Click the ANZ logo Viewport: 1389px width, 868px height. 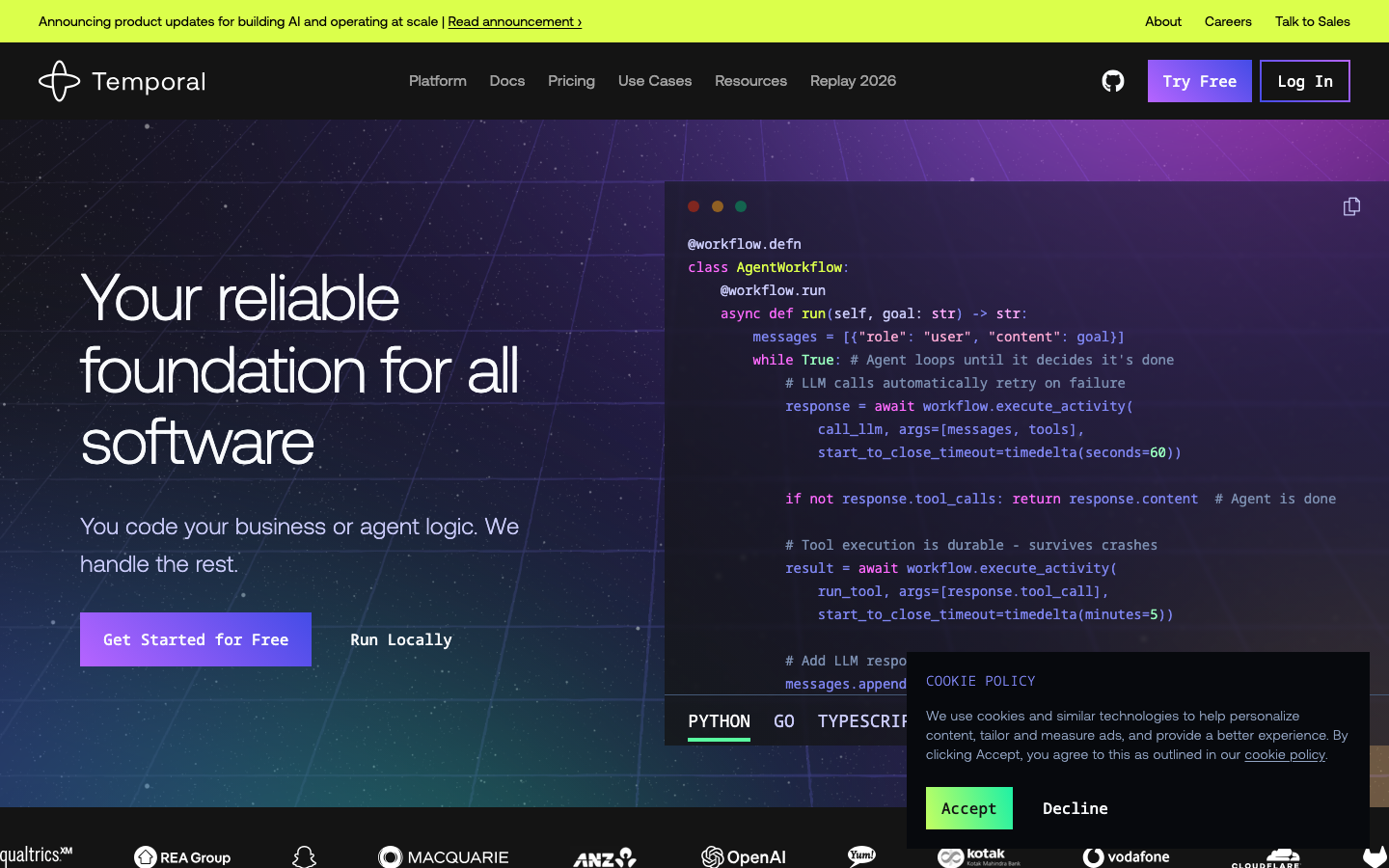tap(605, 857)
